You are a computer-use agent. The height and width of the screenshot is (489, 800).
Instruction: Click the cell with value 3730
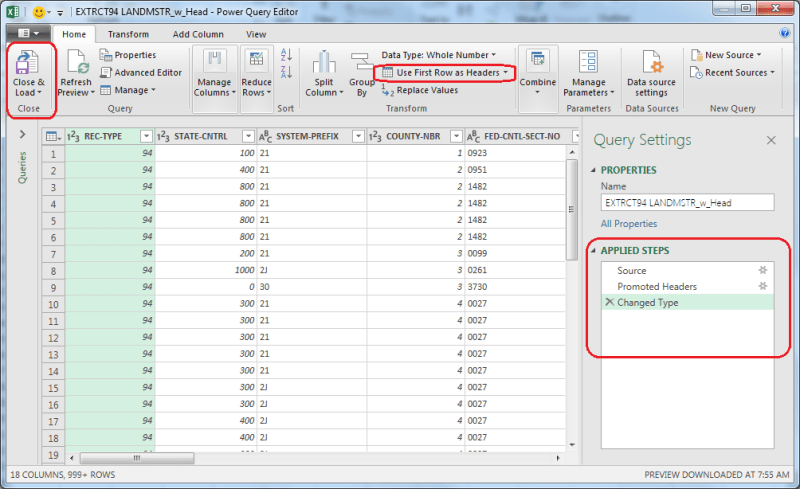(515, 287)
